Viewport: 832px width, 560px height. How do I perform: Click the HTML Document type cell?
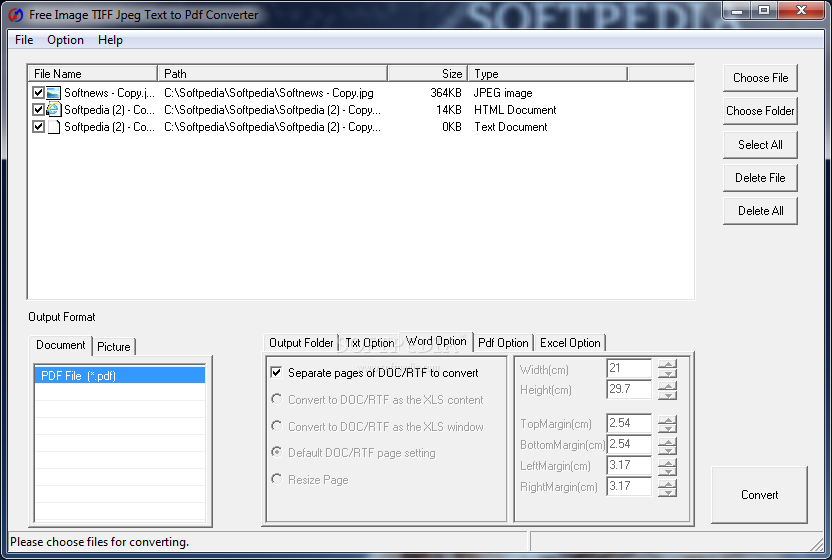point(515,110)
